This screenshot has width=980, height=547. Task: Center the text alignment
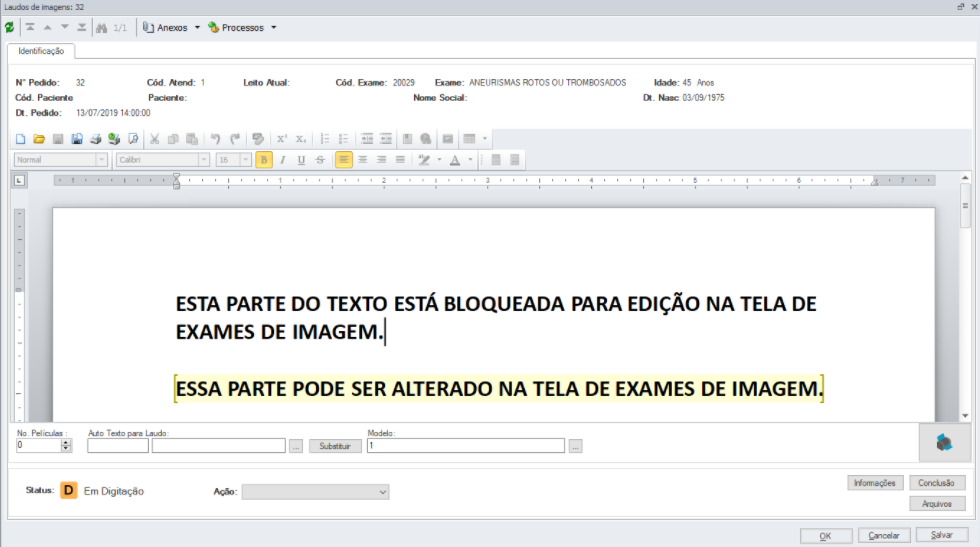point(362,160)
